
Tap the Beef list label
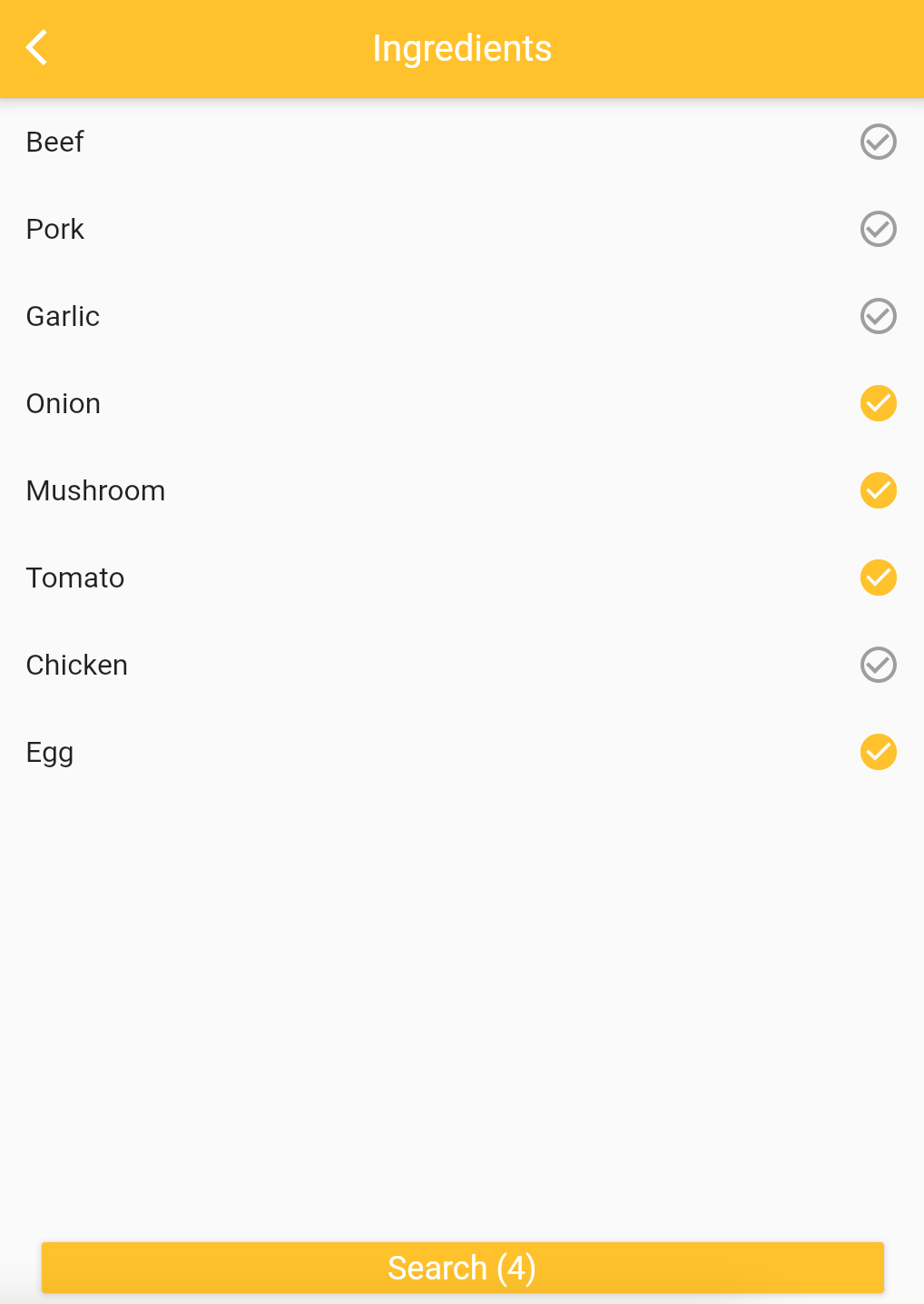pos(54,142)
